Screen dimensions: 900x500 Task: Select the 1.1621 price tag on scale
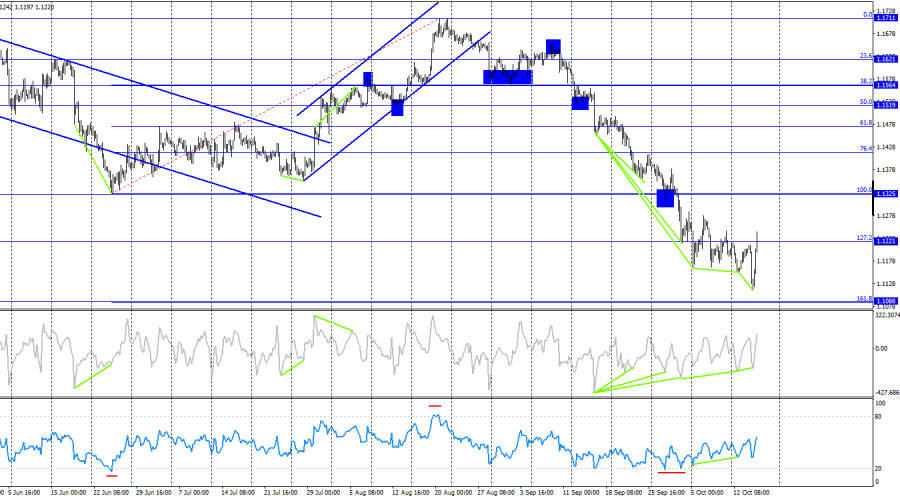885,59
